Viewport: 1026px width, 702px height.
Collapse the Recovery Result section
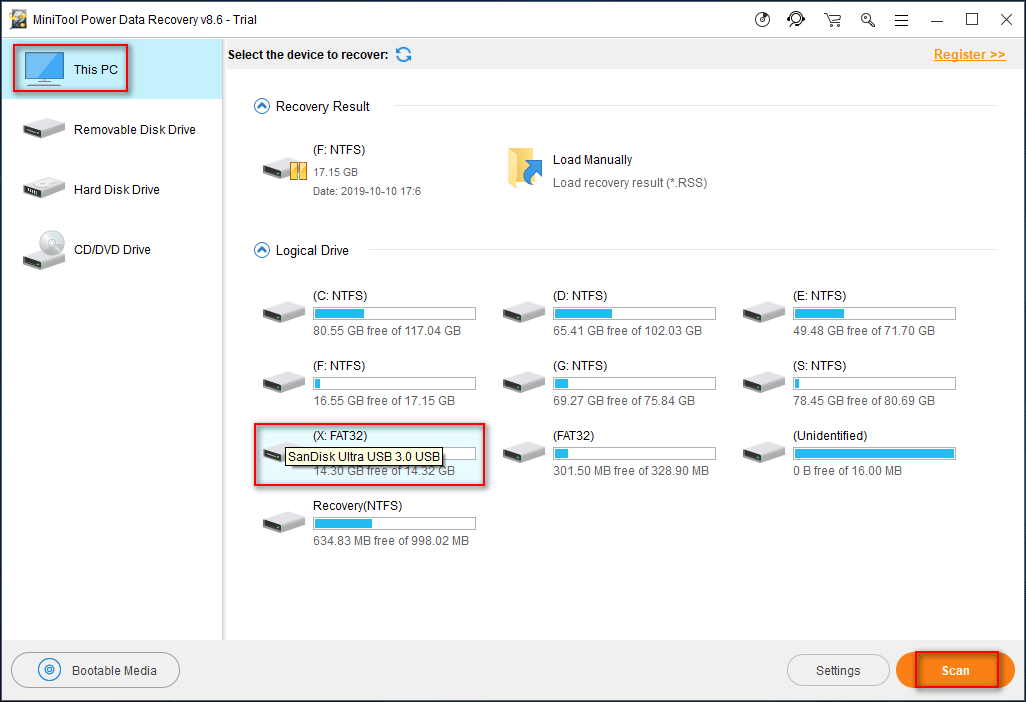click(x=262, y=106)
